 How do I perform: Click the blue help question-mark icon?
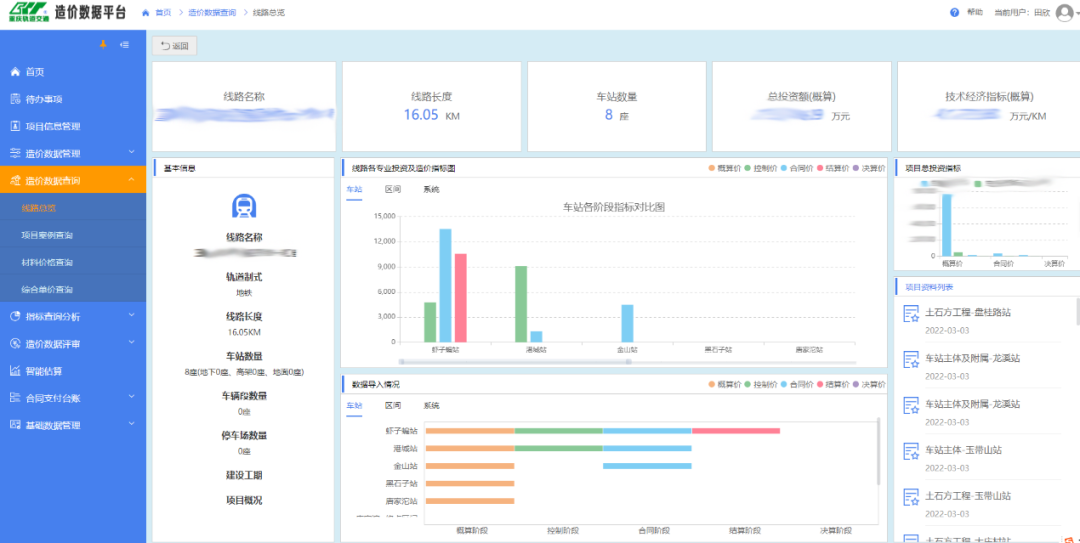[955, 12]
